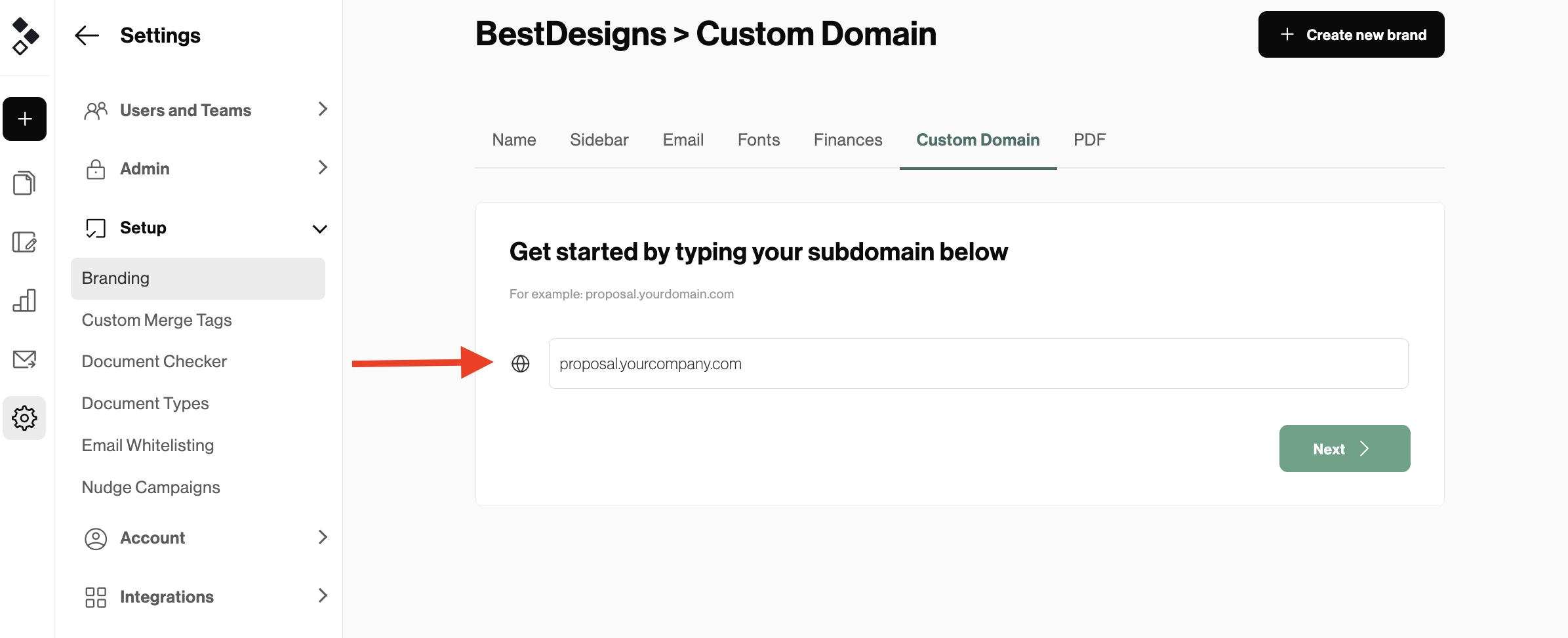
Task: Click the Create new brand button
Action: [1350, 34]
